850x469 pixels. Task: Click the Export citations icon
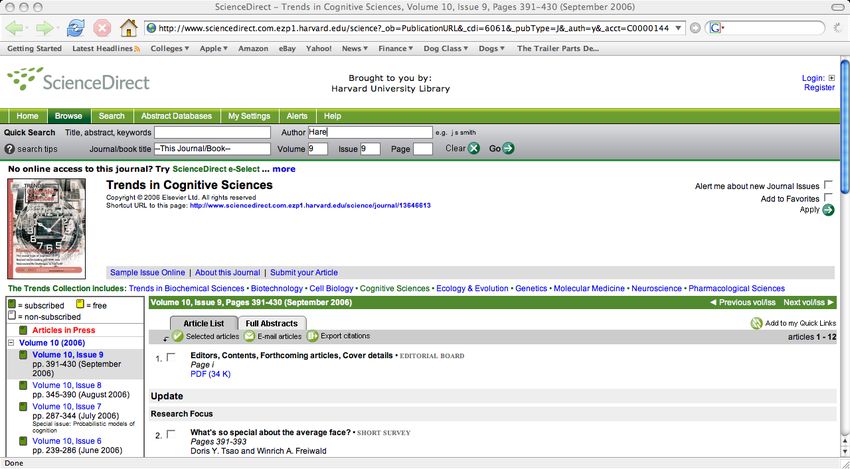312,336
